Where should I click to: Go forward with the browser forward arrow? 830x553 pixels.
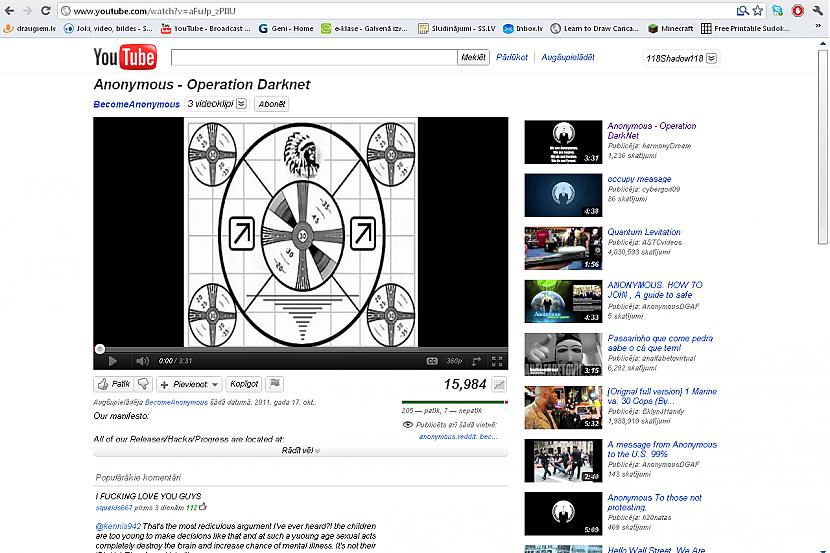pos(27,11)
